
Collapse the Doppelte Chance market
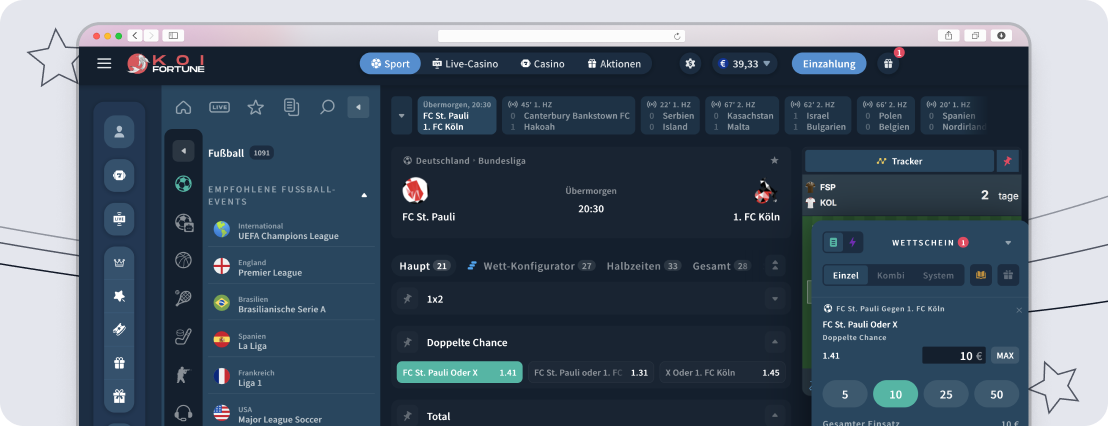[774, 343]
